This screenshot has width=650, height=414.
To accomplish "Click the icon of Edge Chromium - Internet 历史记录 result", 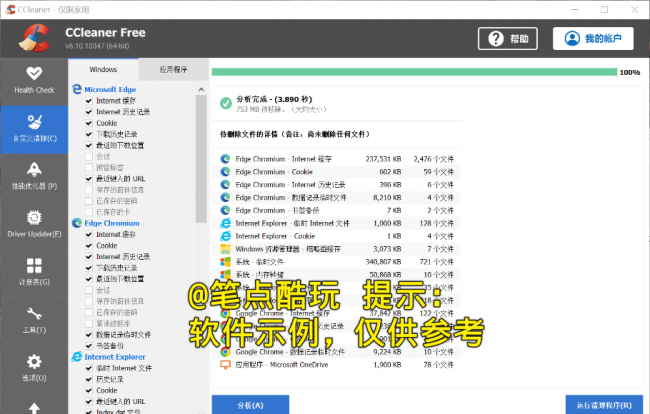I will (x=225, y=184).
